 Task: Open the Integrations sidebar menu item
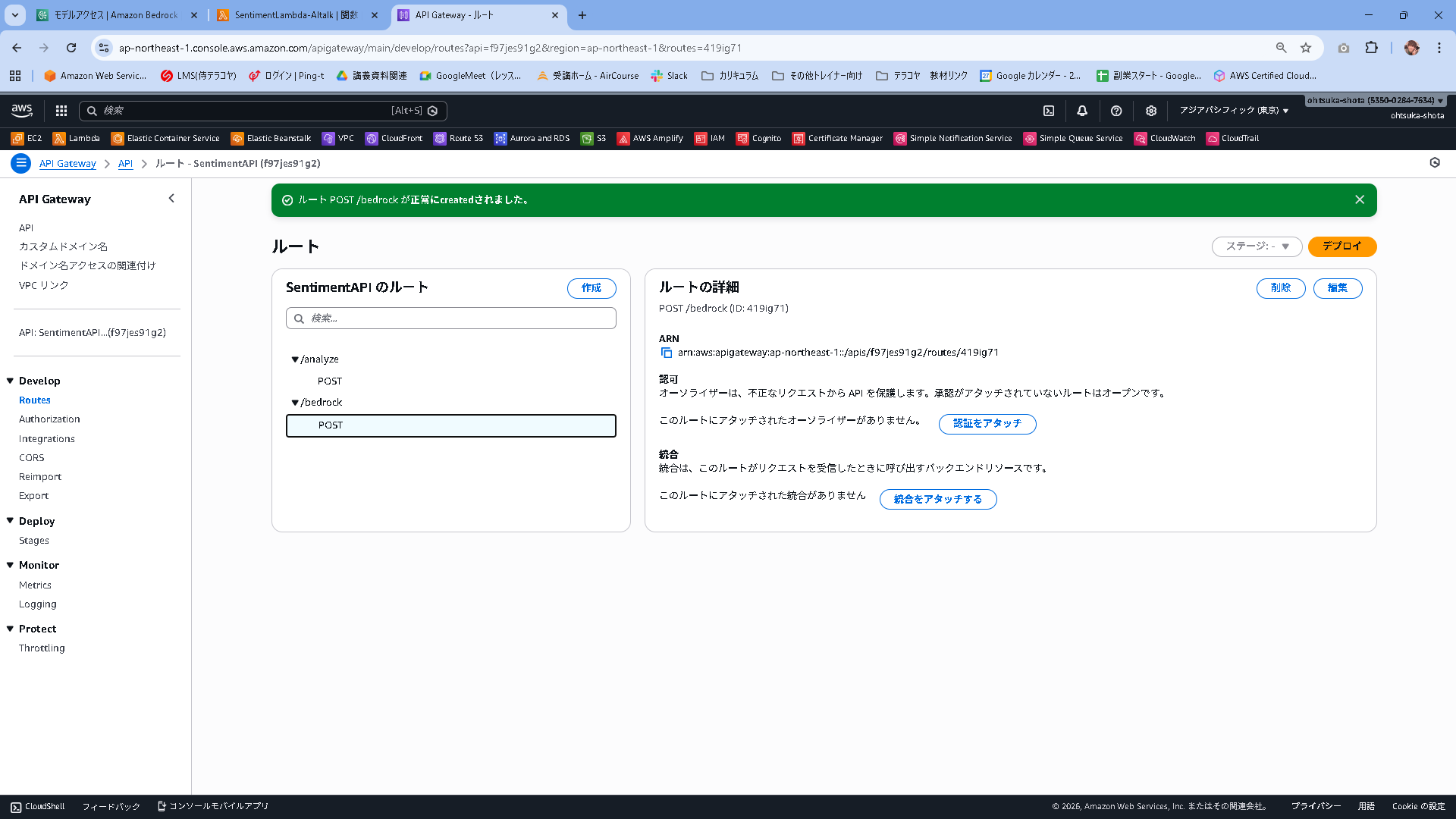[x=47, y=438]
